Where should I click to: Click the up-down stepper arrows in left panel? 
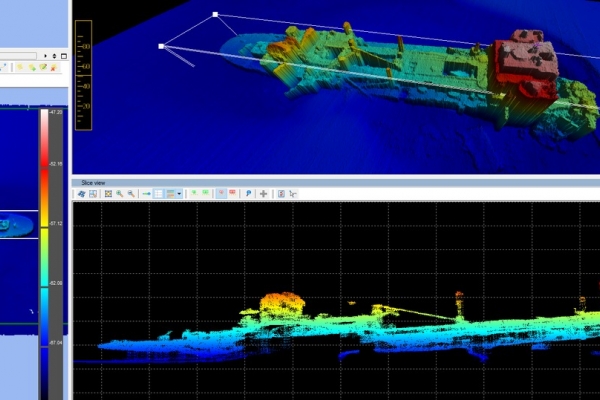coord(54,56)
